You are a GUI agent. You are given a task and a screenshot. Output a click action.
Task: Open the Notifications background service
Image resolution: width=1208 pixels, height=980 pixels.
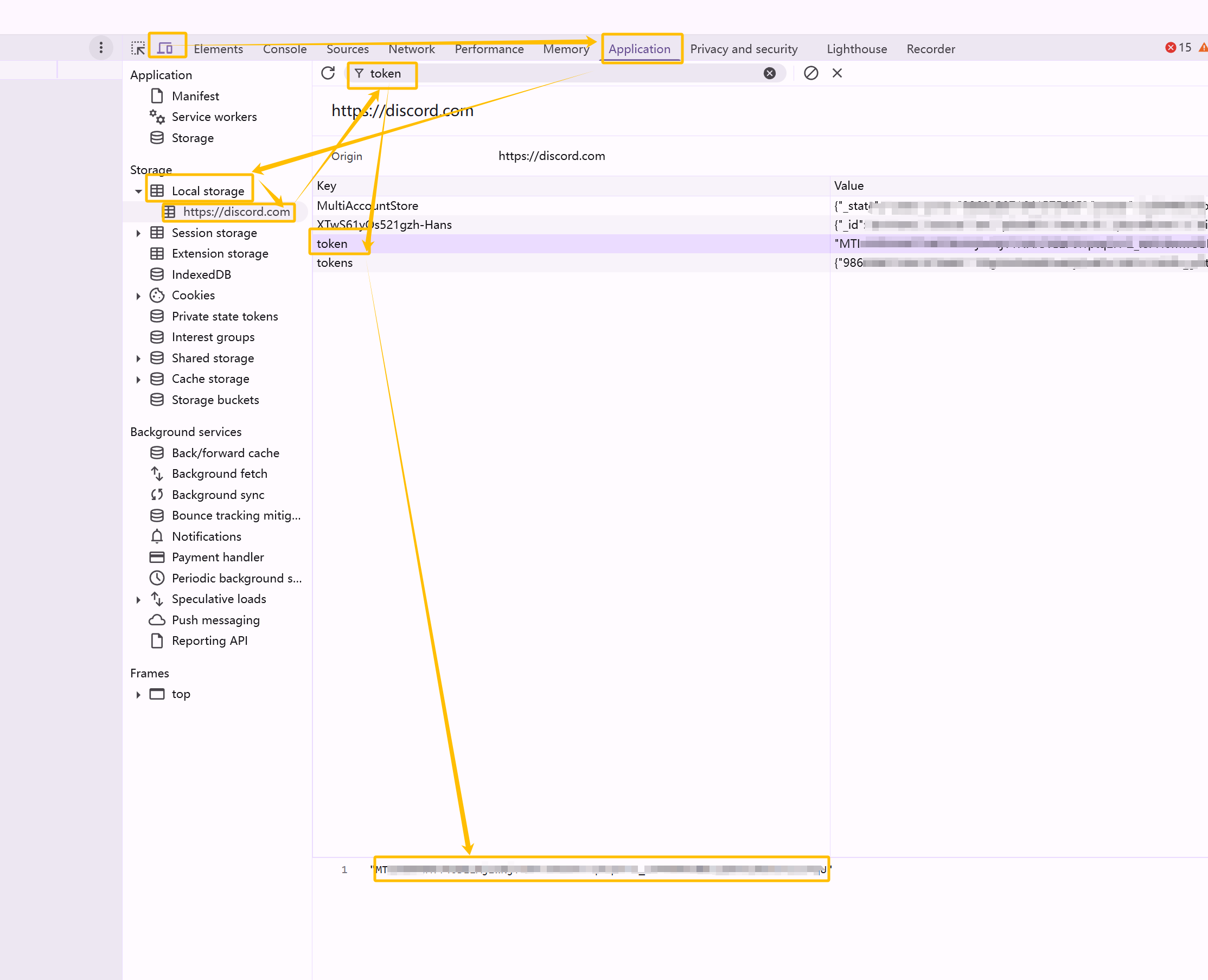click(206, 536)
